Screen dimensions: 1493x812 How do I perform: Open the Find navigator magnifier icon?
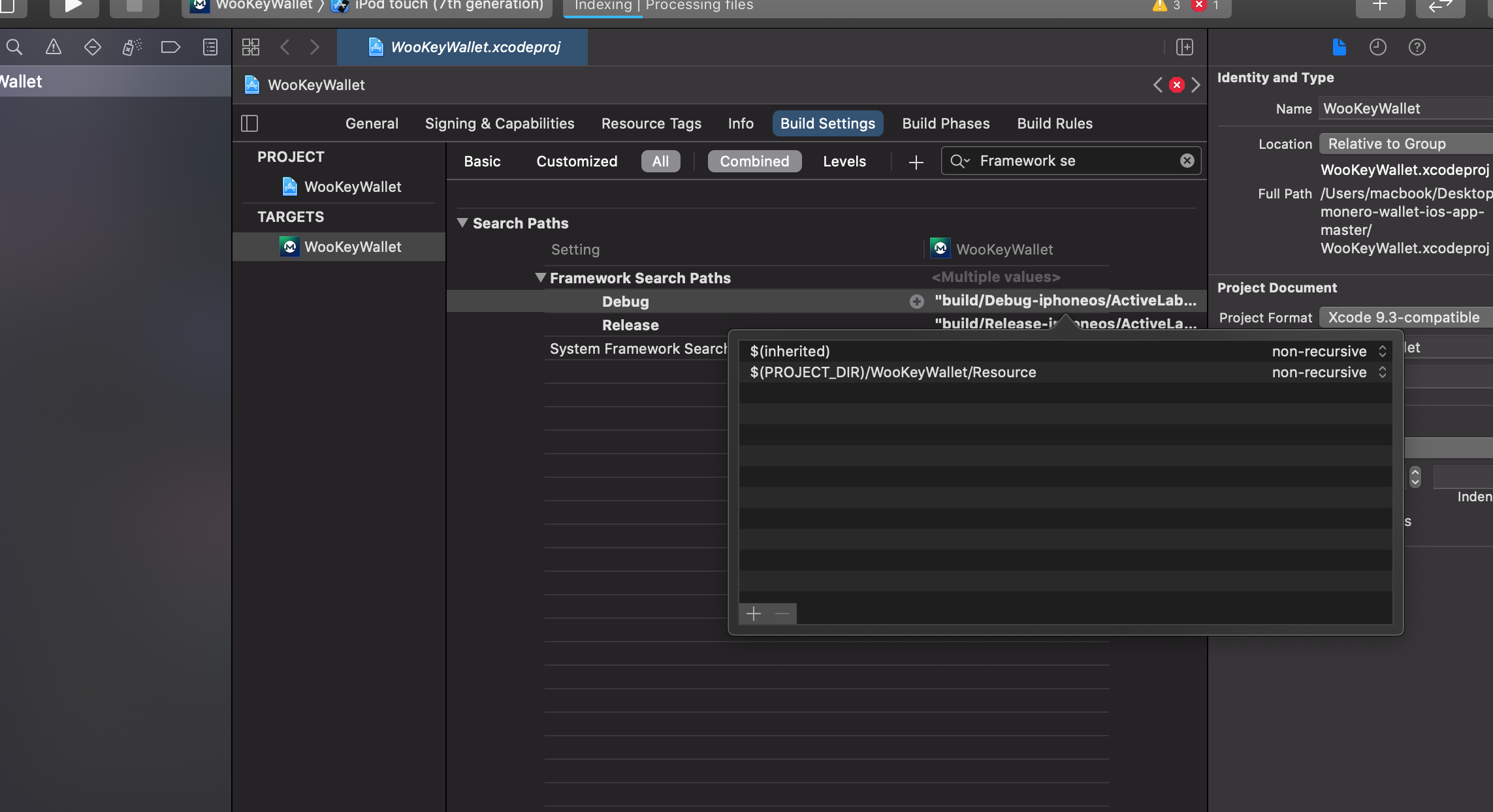click(x=14, y=47)
